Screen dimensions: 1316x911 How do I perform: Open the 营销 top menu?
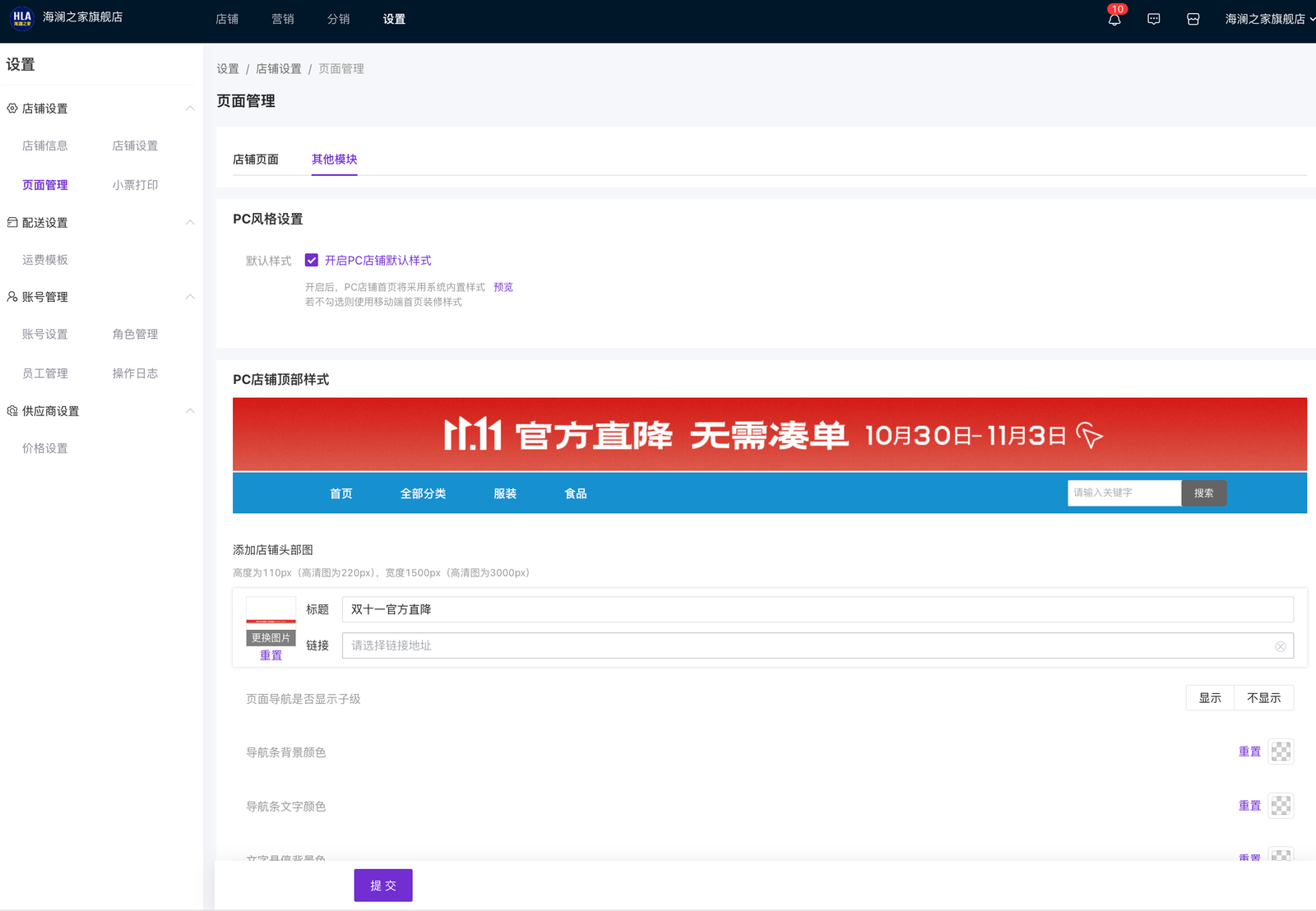[x=283, y=19]
